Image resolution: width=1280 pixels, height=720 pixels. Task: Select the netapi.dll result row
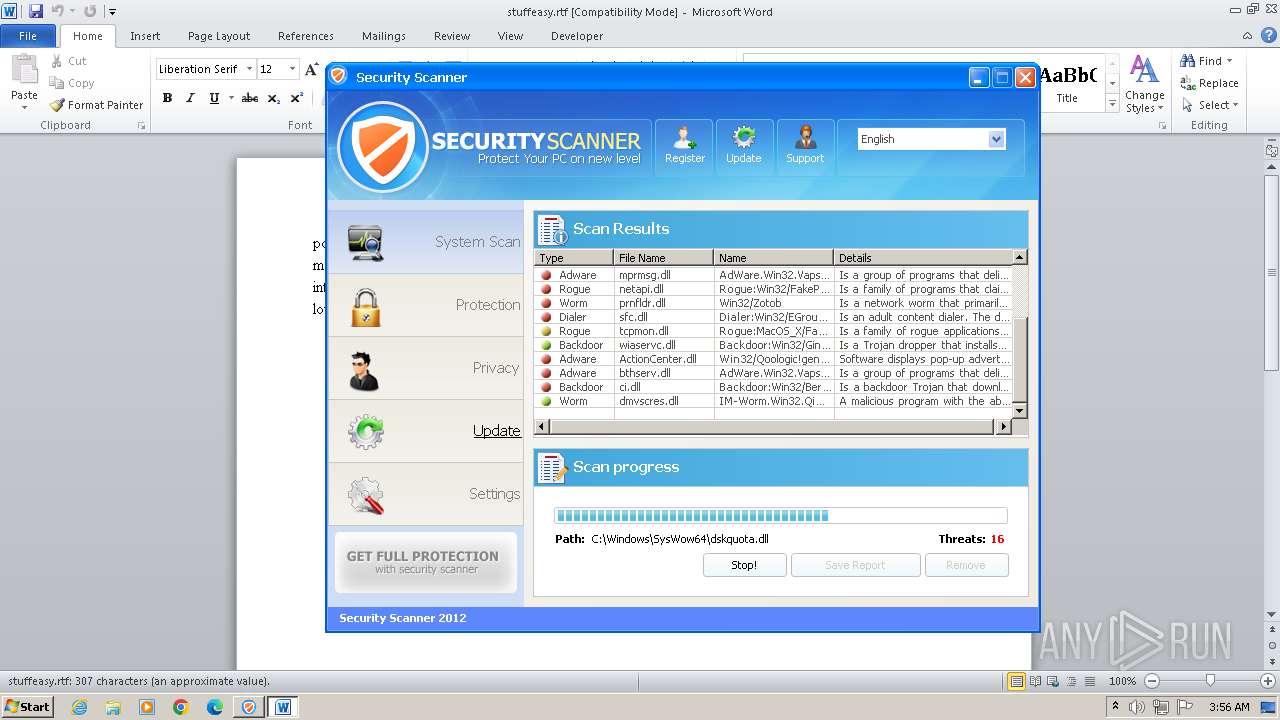pyautogui.click(x=774, y=289)
